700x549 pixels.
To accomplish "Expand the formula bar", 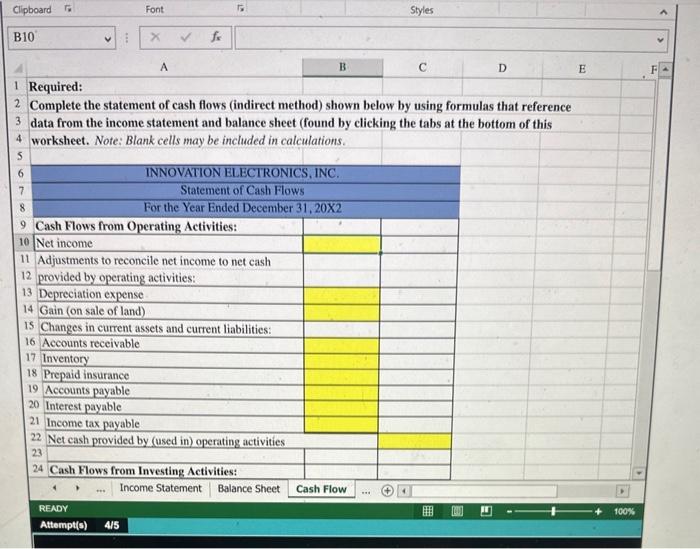I will click(x=661, y=40).
